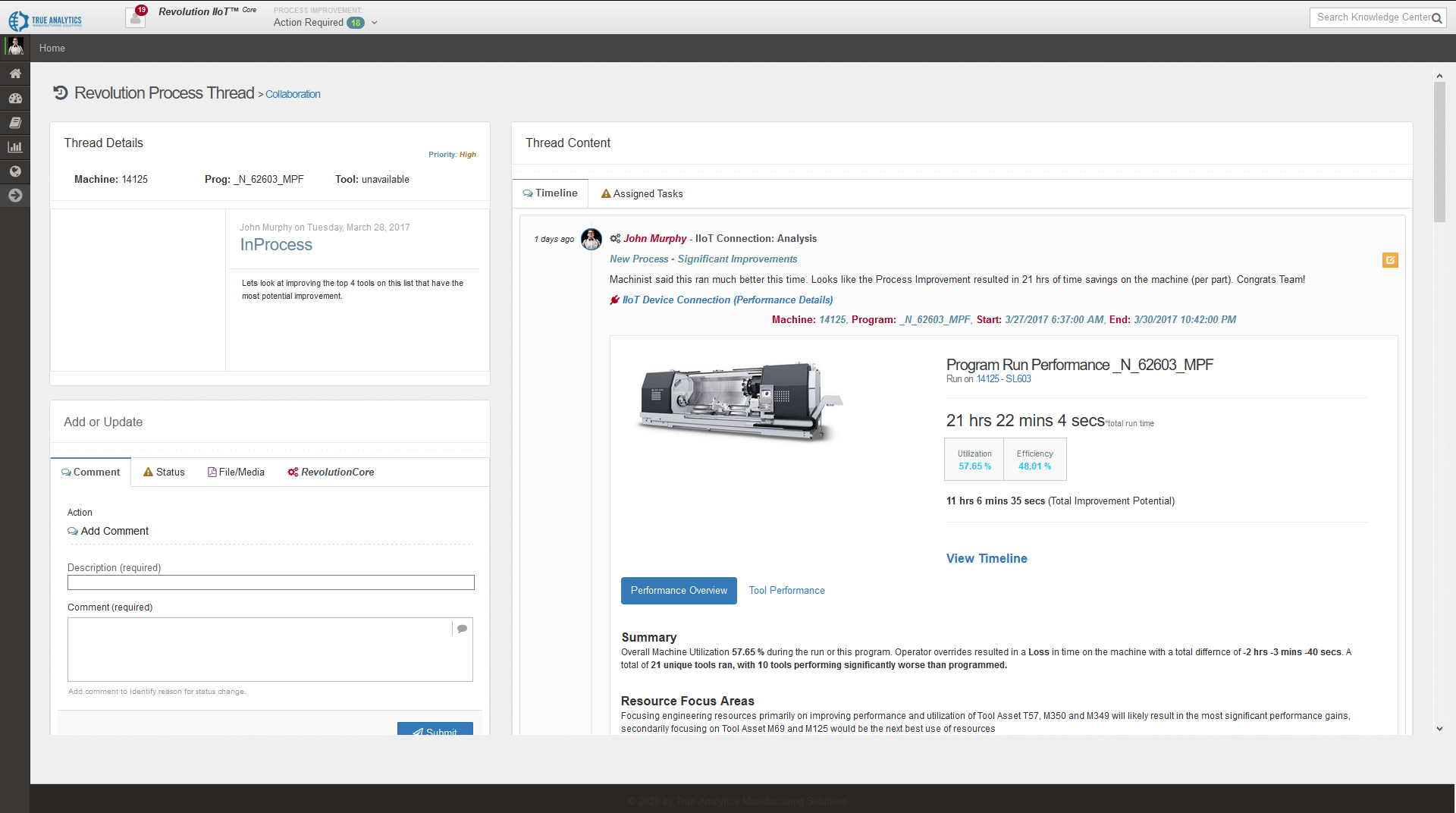Open user notifications with 19 badge
The width and height of the screenshot is (1456, 813).
136,17
